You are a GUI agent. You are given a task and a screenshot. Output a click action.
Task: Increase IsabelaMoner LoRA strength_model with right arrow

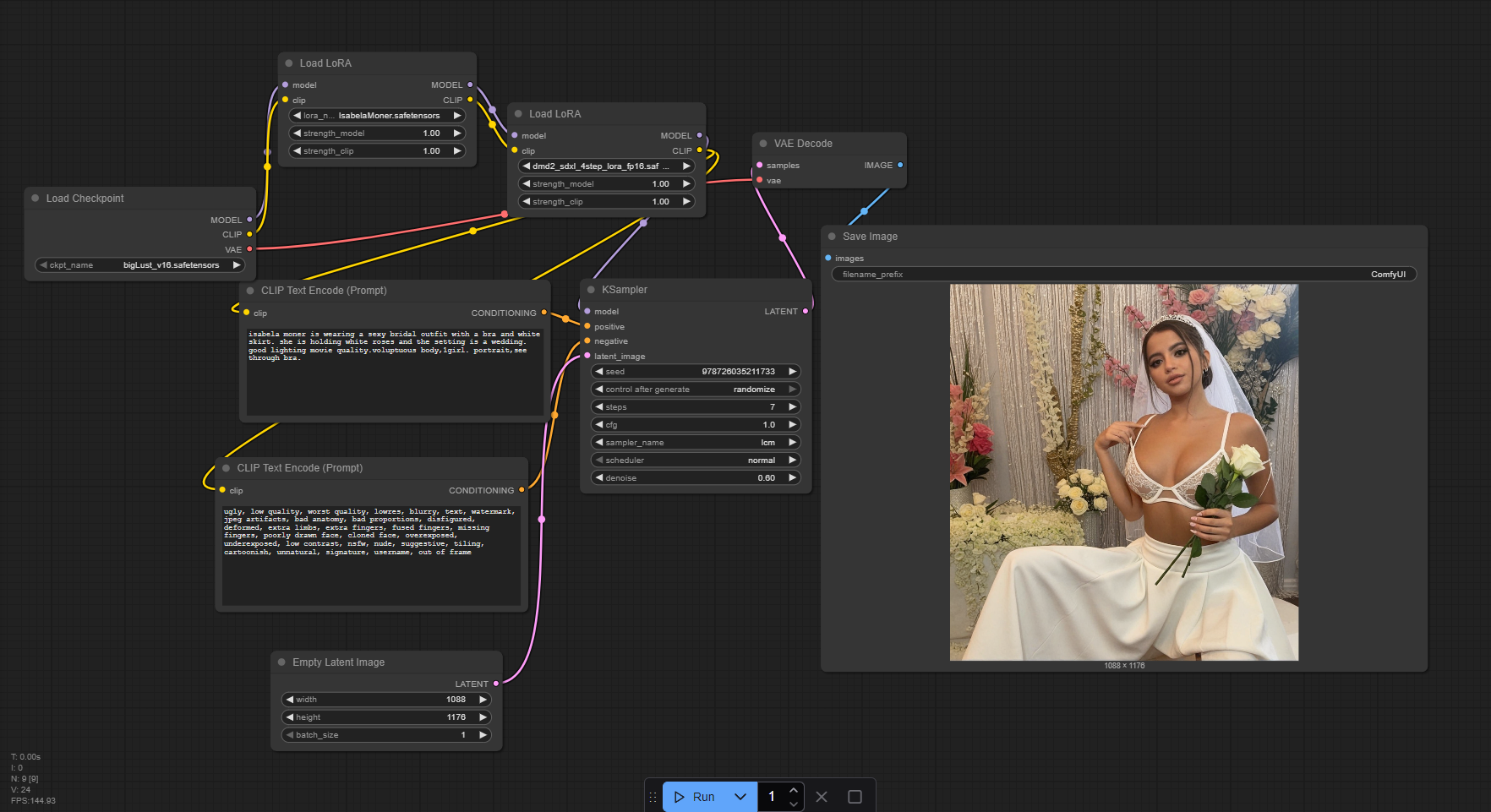[457, 134]
